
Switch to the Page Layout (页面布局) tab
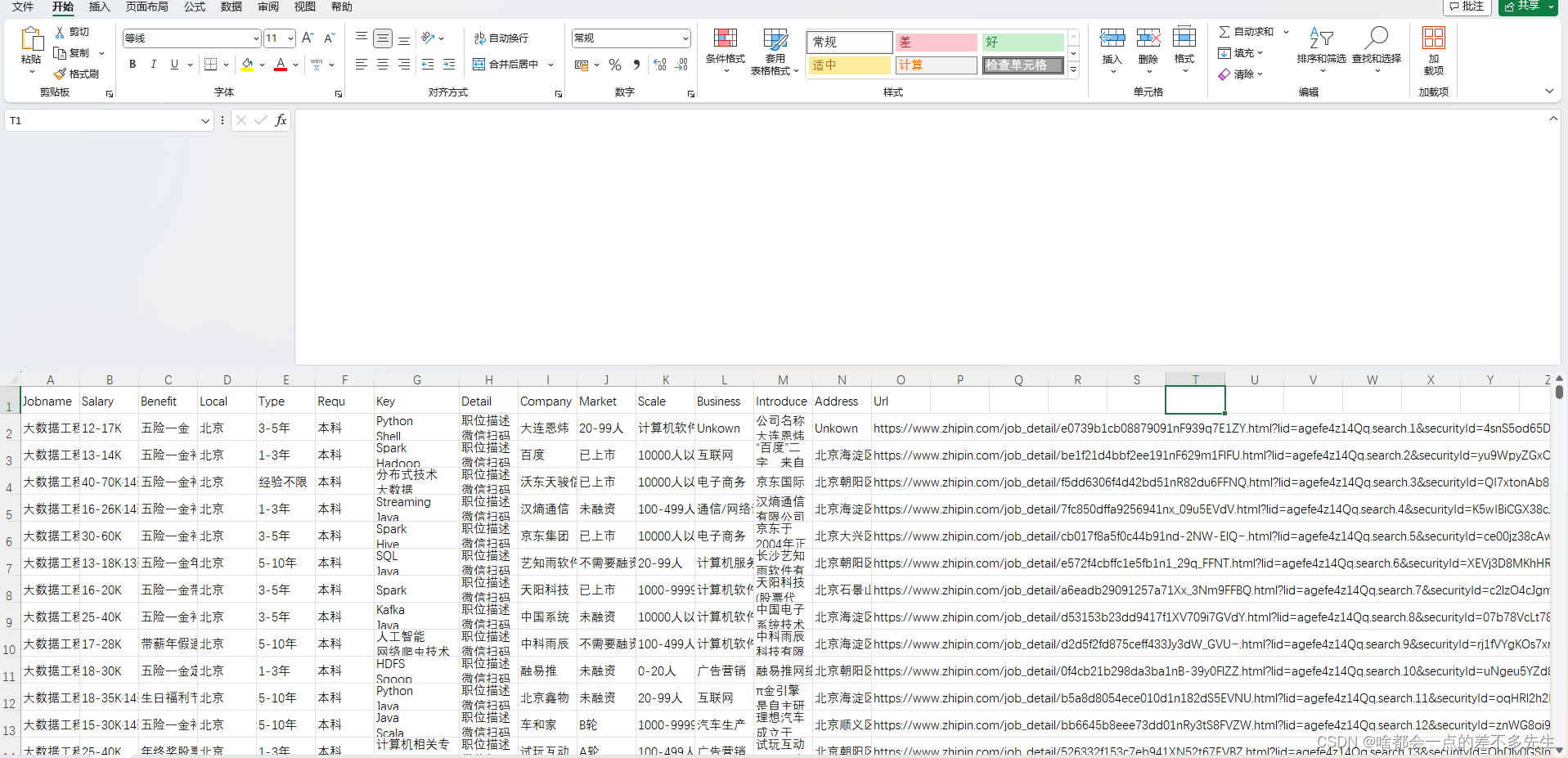147,7
